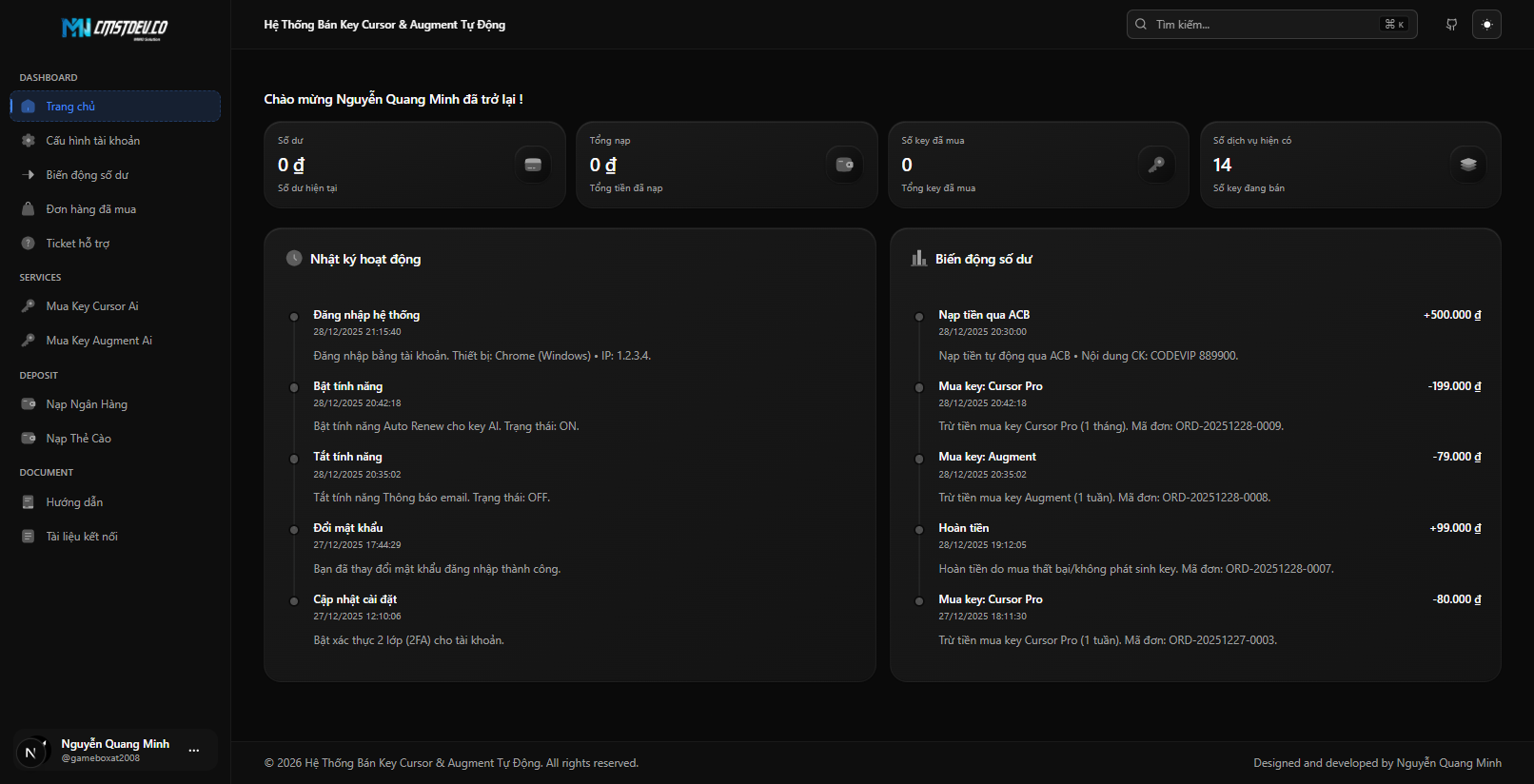Go to Biến động số dư sidebar item
Viewport: 1534px width, 784px height.
coord(87,175)
